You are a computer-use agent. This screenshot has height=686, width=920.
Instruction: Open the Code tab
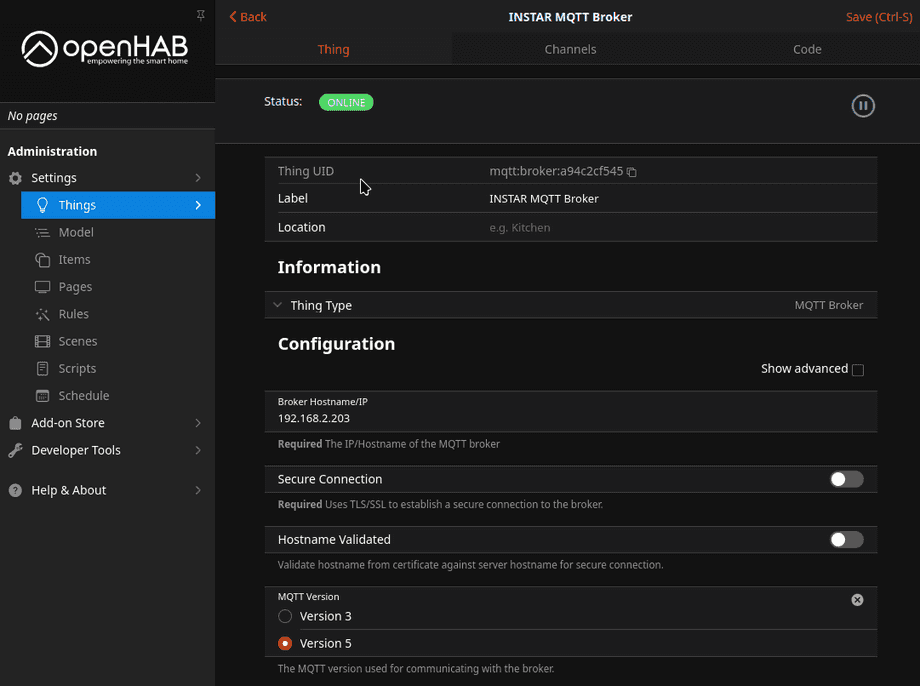807,49
